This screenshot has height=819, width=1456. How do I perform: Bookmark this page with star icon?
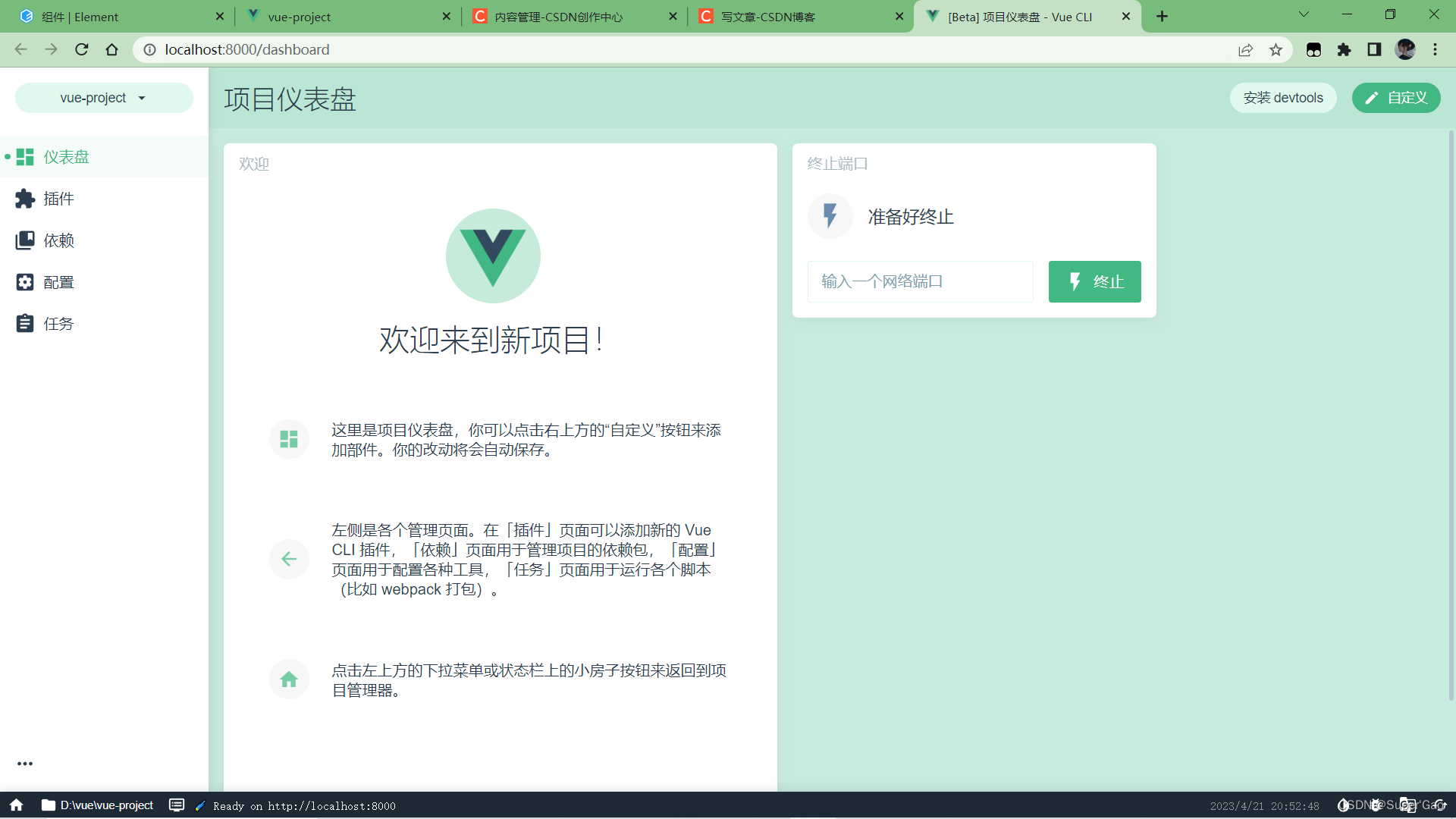[1276, 49]
